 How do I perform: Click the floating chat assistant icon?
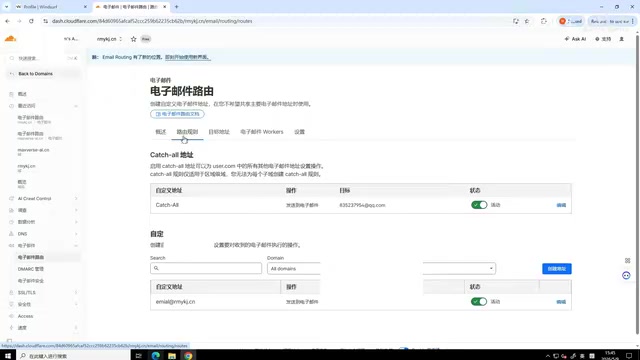pyautogui.click(x=626, y=276)
